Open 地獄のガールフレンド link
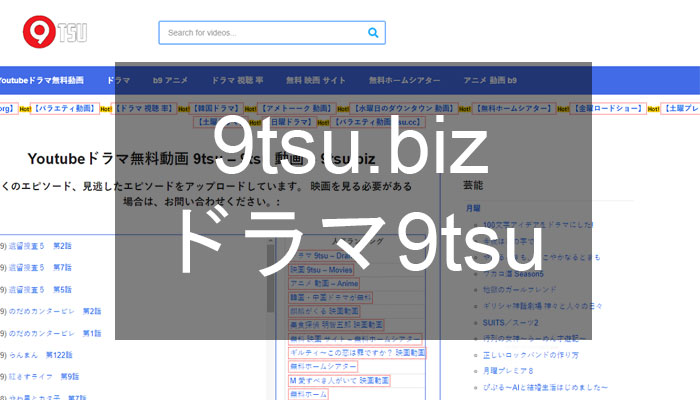This screenshot has width=700, height=400. click(520, 290)
